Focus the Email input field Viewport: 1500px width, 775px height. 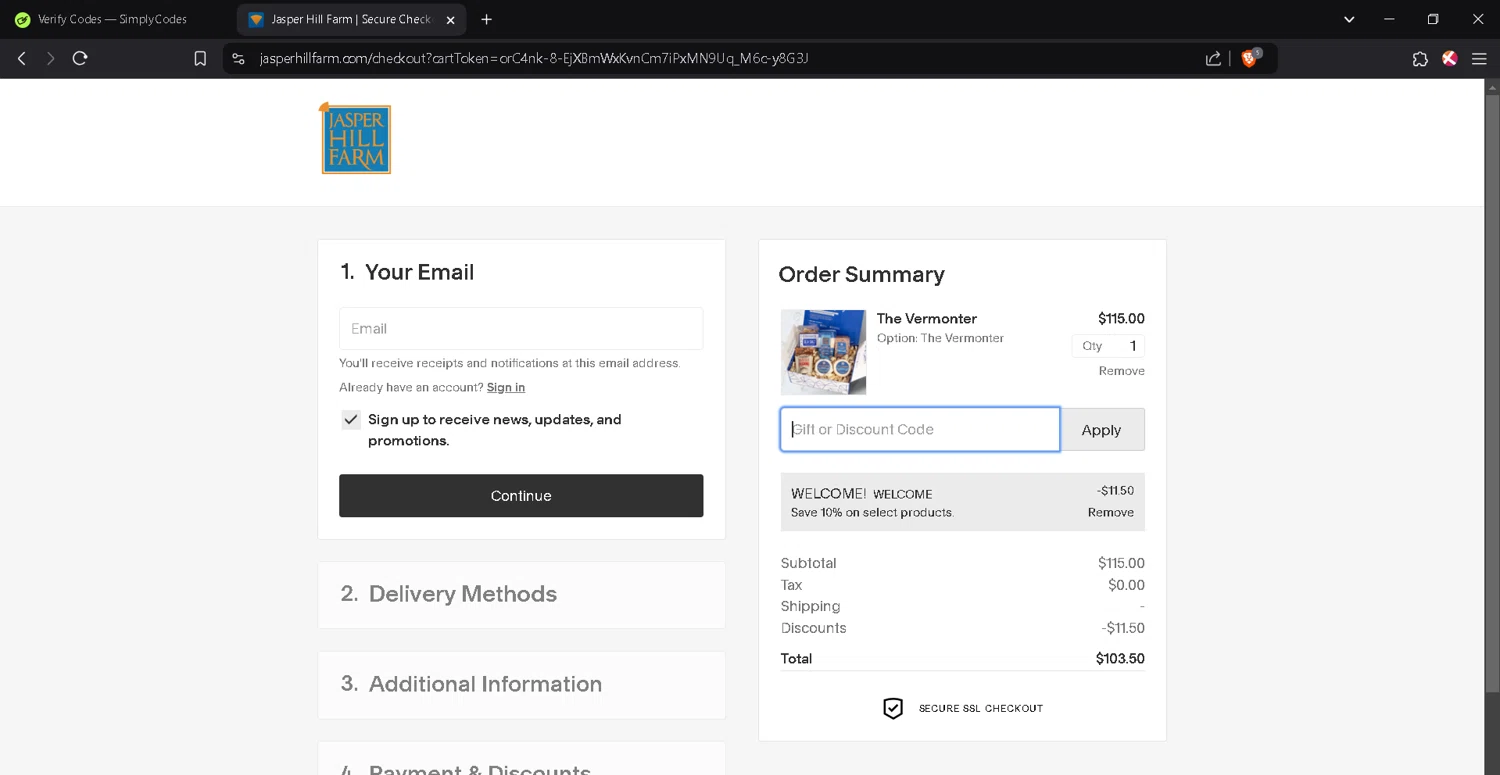521,328
